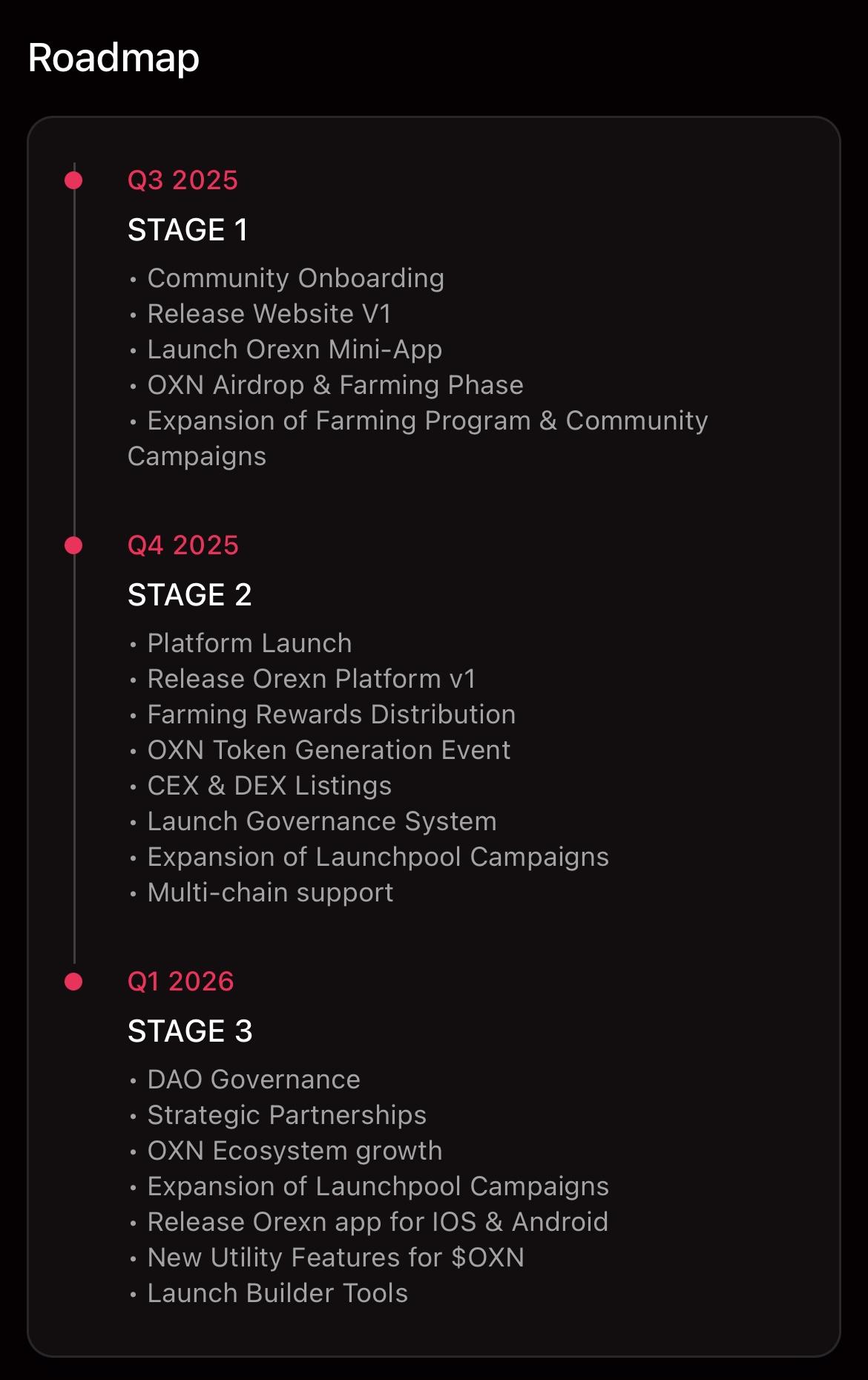Click the Q4 2025 timeline dot
This screenshot has height=1380, width=868.
coord(73,545)
